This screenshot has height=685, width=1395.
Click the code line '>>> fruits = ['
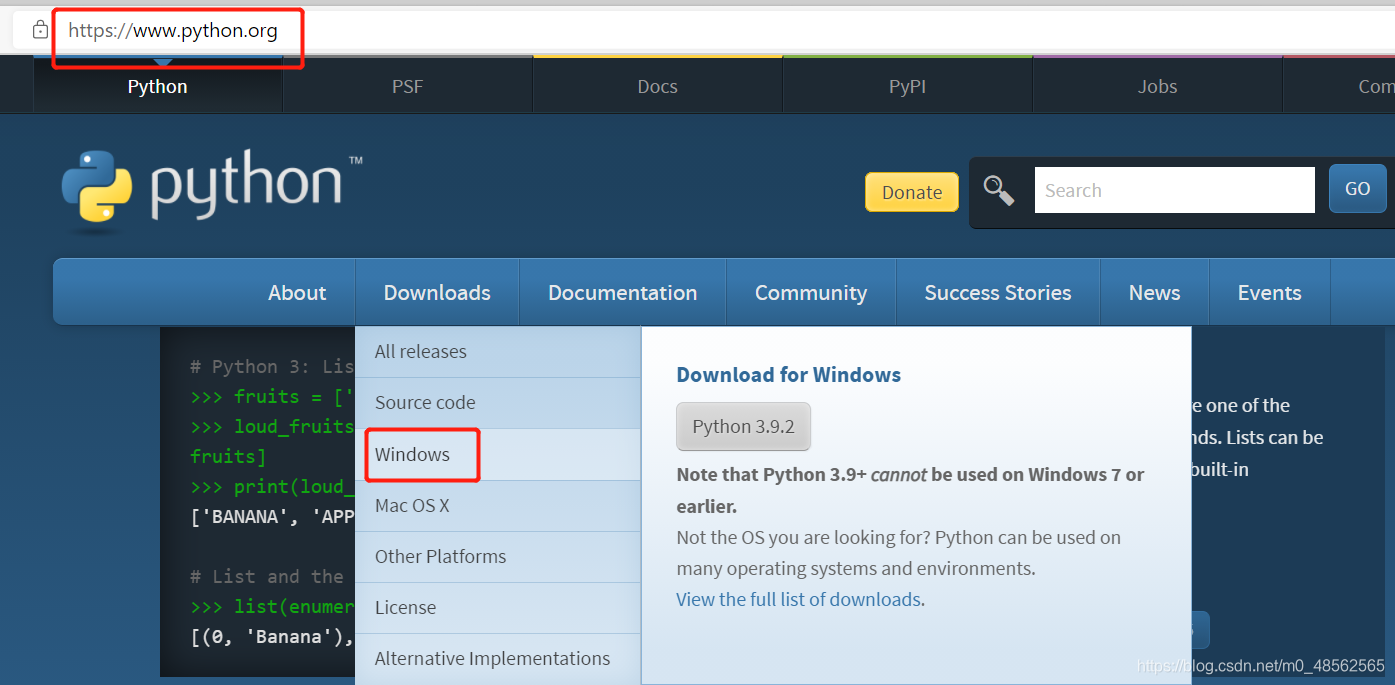[x=273, y=397]
